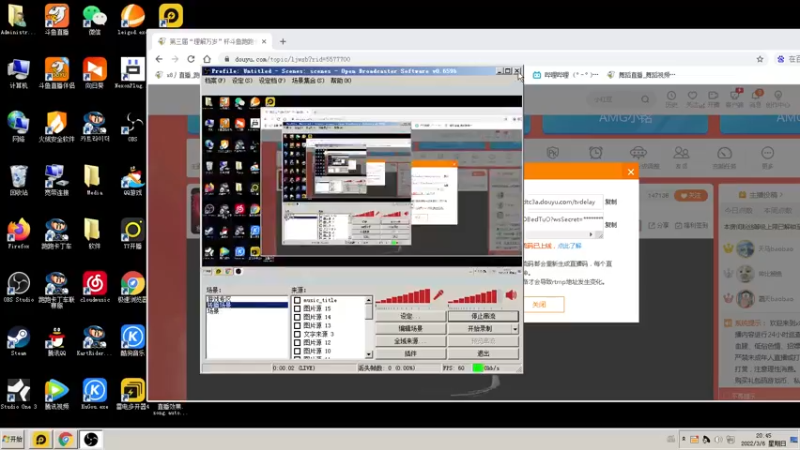800x450 pixels.
Task: Click the 点此了解 link in dialog
Action: (569, 246)
